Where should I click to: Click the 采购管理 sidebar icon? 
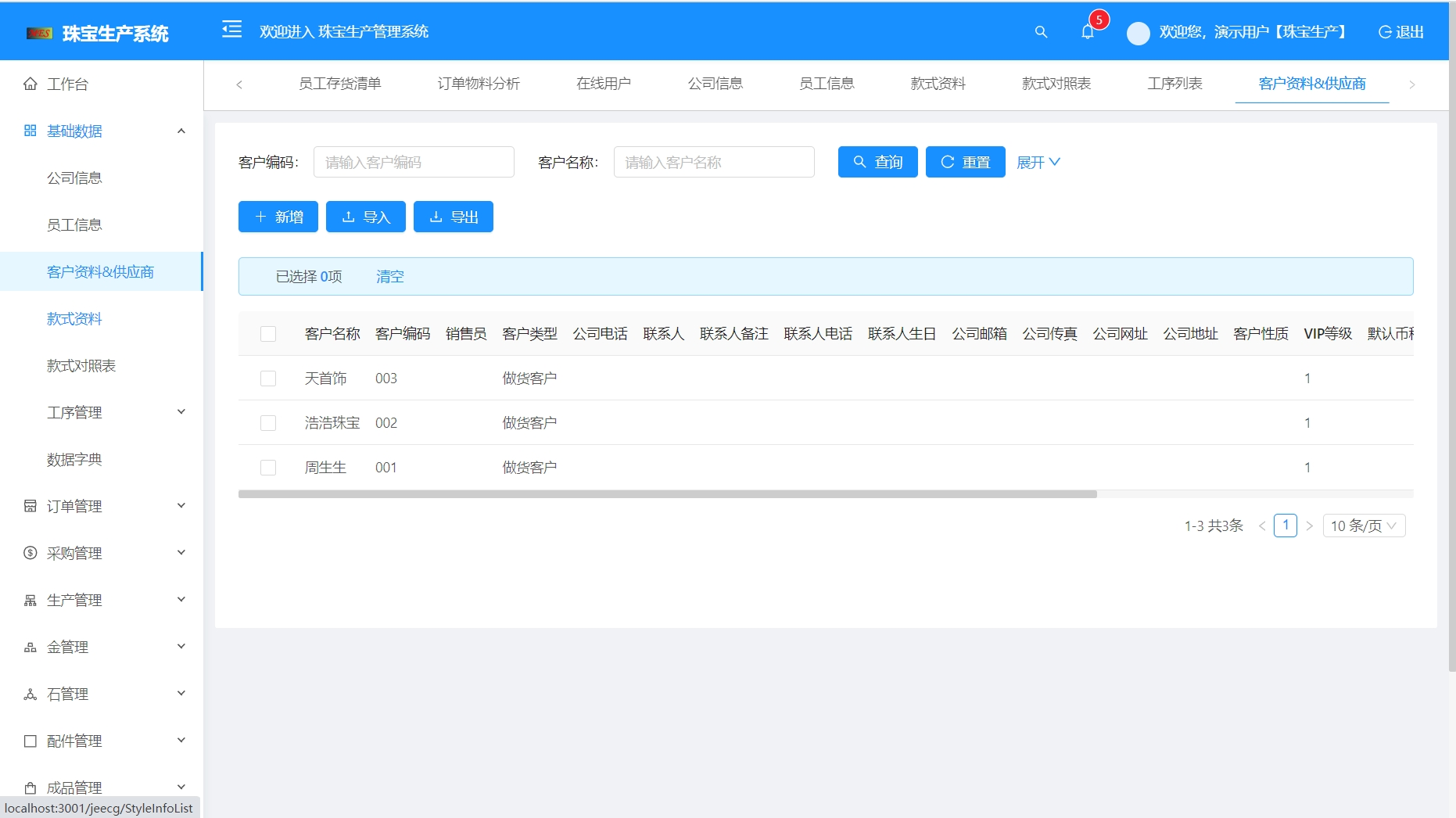click(30, 553)
